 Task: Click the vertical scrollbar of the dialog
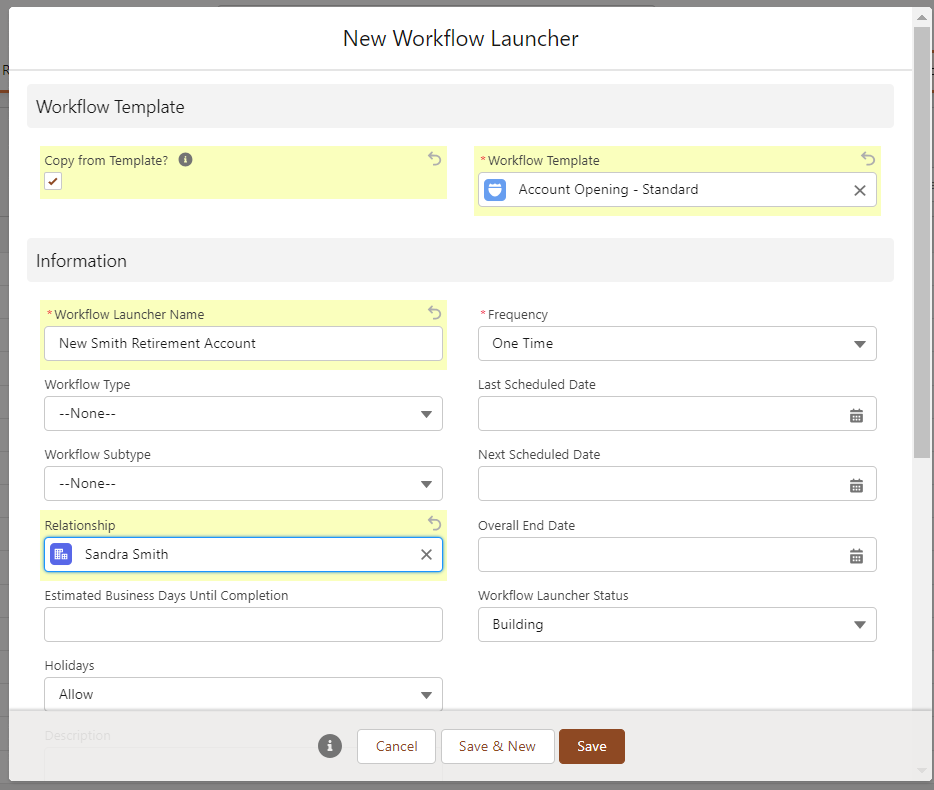(921, 242)
